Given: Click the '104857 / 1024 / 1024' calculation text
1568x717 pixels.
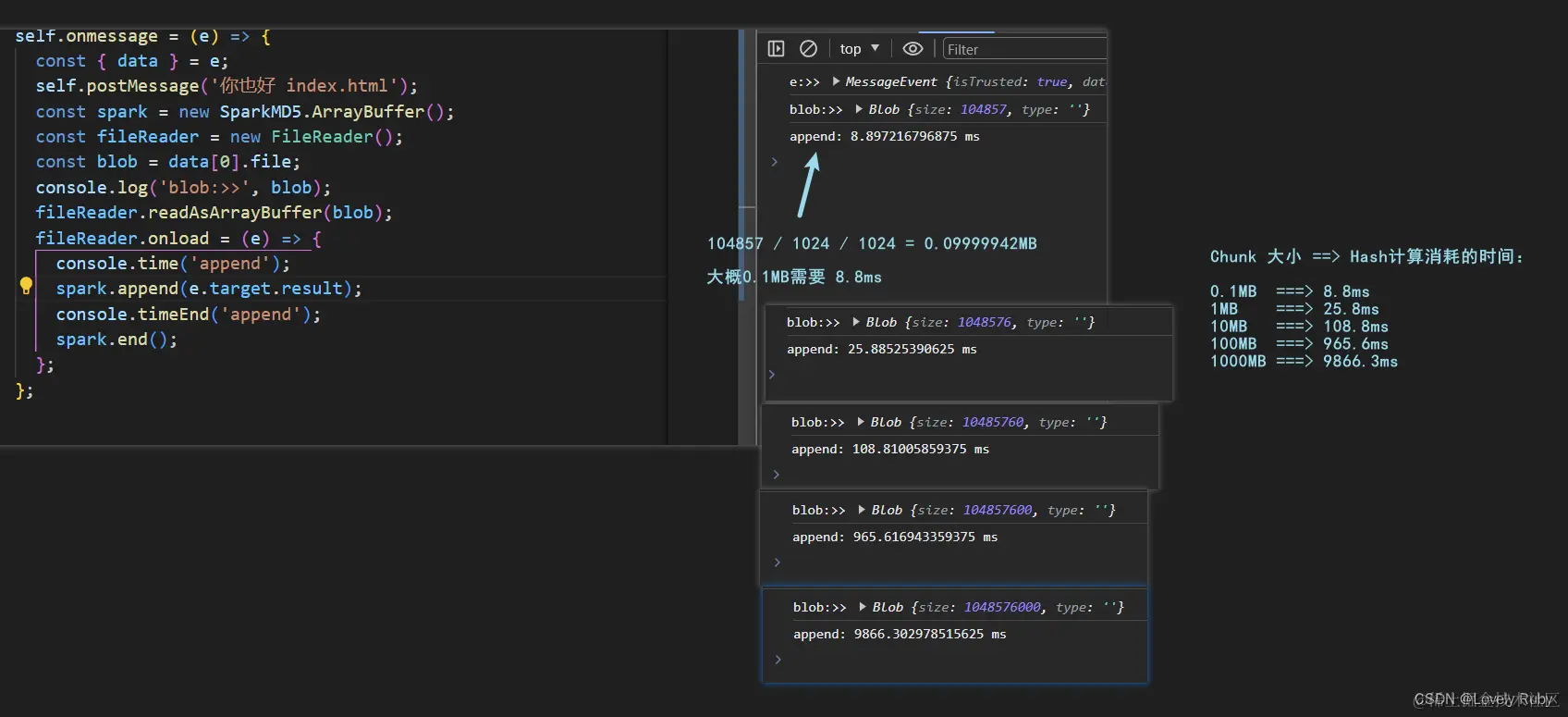Looking at the screenshot, I should coord(872,243).
